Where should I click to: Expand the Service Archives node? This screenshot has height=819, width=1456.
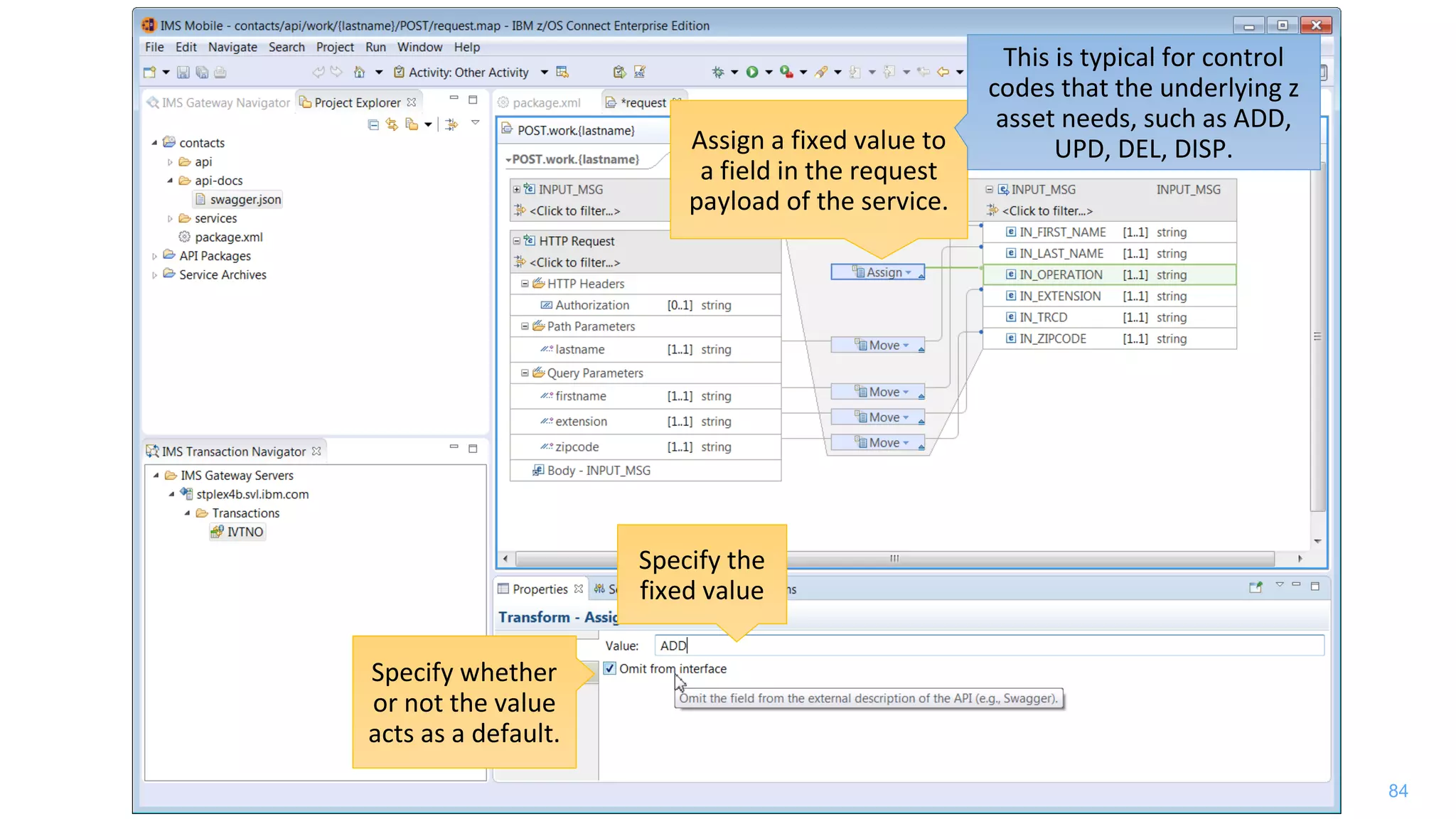(154, 275)
